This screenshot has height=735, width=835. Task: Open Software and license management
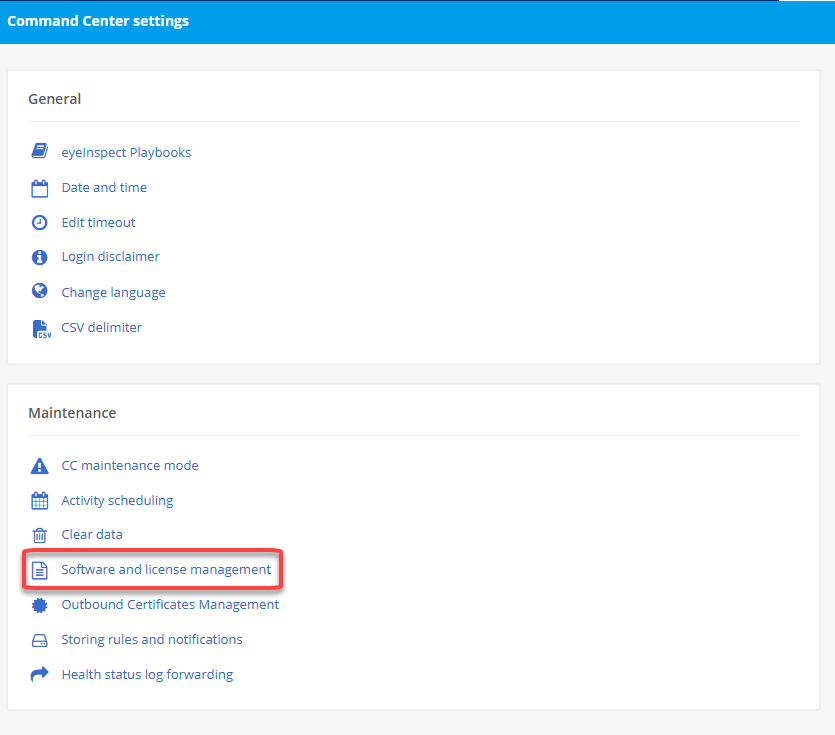coord(166,570)
